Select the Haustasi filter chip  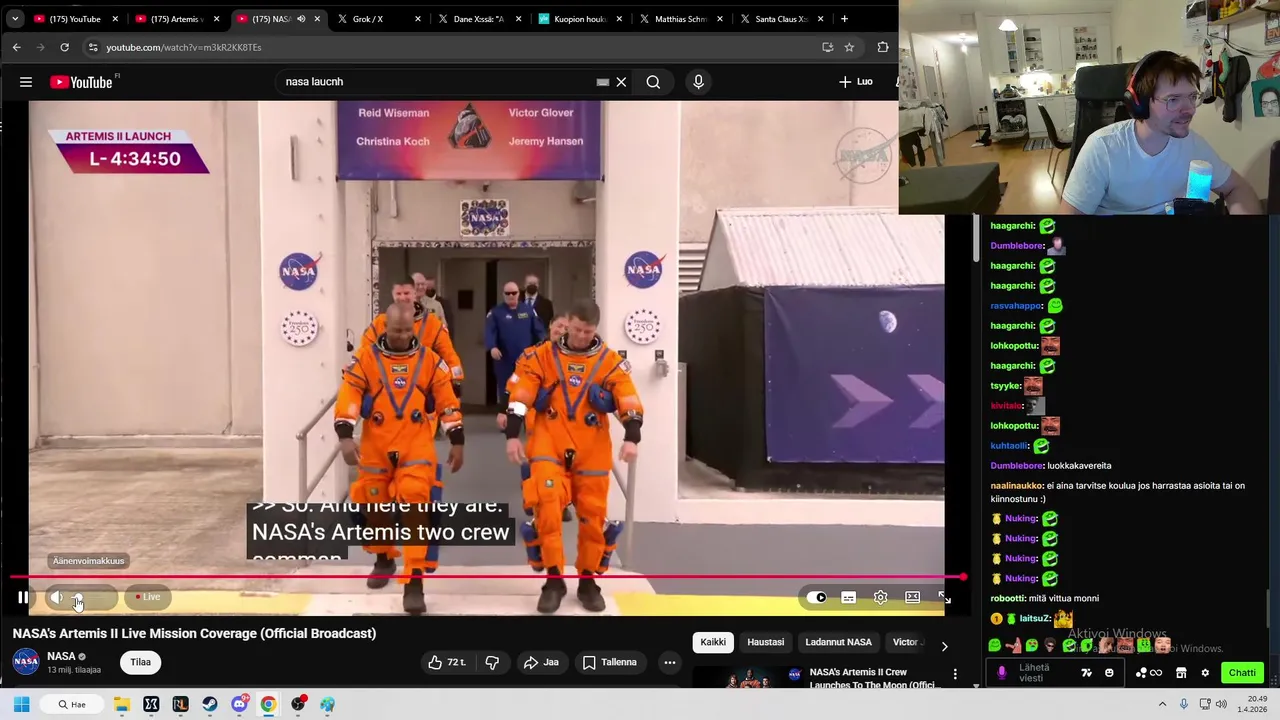(x=766, y=642)
